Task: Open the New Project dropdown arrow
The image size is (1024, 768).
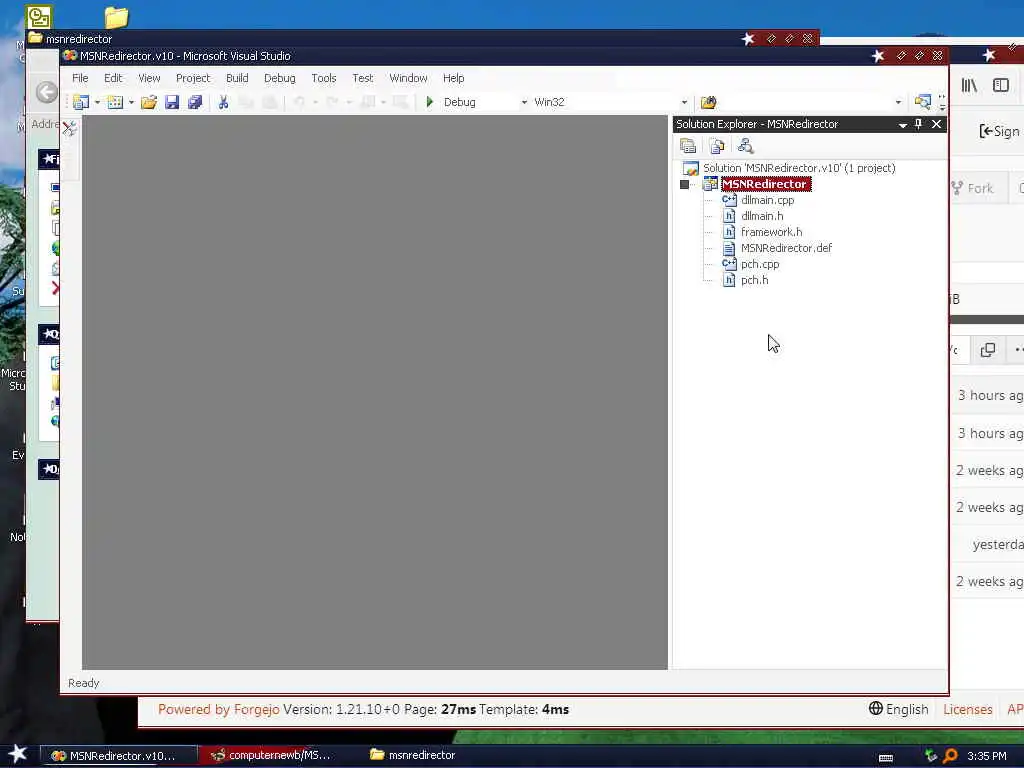Action: click(x=97, y=102)
